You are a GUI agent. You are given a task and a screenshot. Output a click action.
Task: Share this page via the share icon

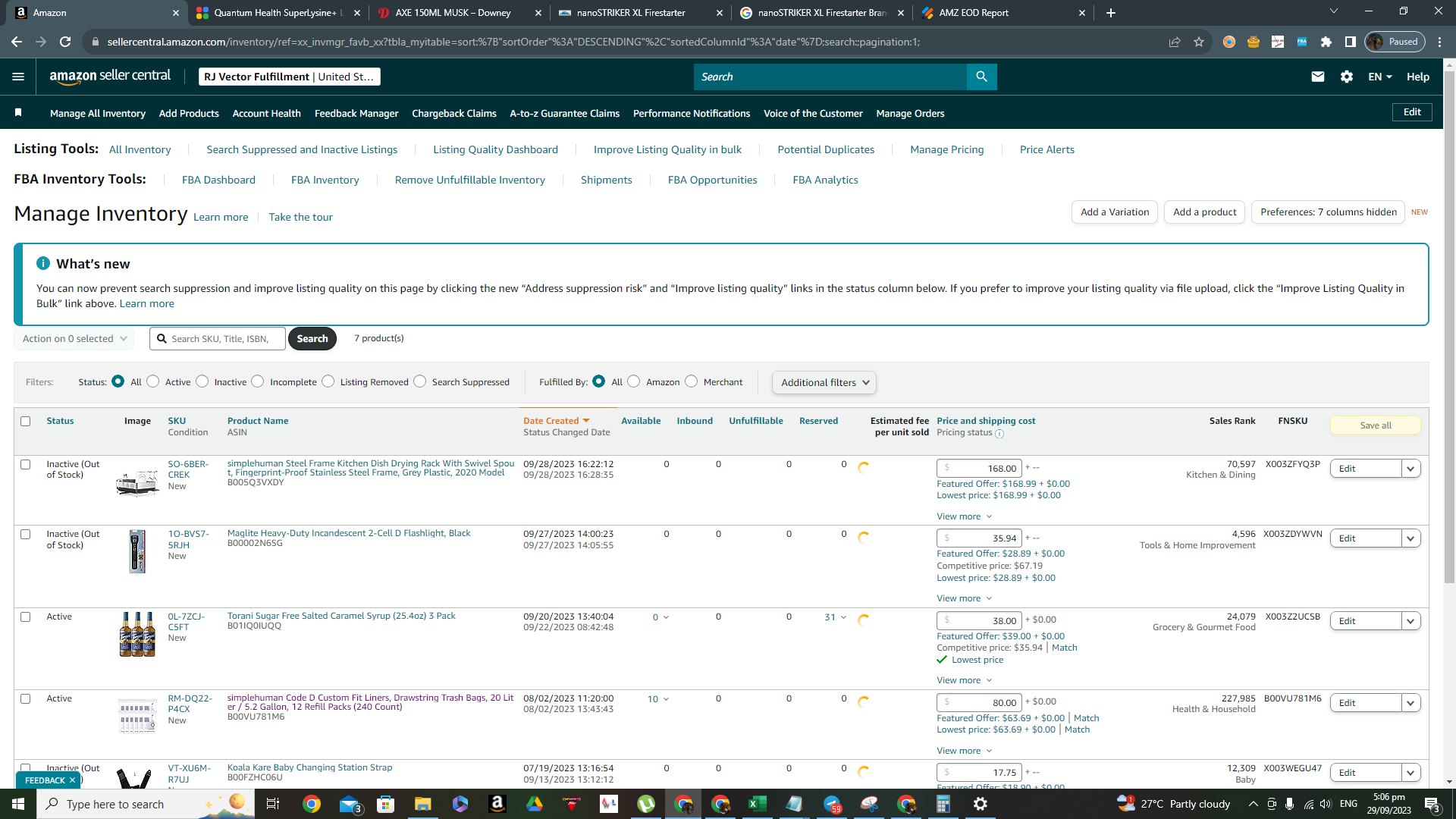(x=1175, y=42)
